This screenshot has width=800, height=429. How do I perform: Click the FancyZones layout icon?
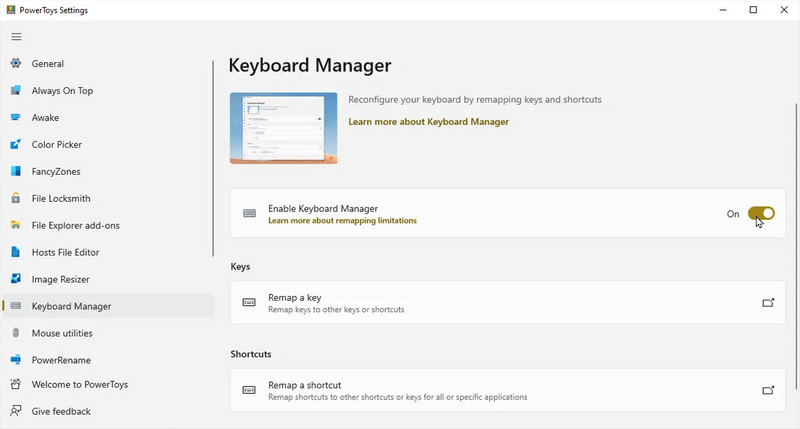pos(16,171)
